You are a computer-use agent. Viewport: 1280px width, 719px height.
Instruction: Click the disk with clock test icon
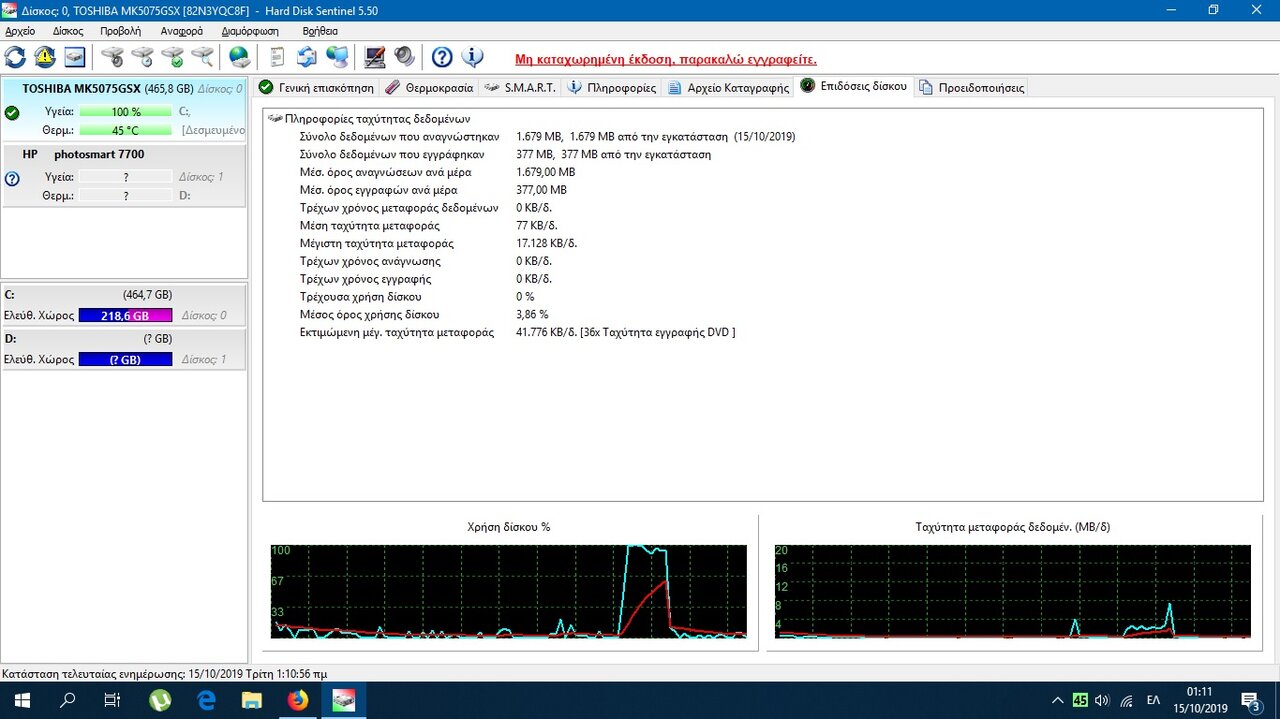point(143,57)
